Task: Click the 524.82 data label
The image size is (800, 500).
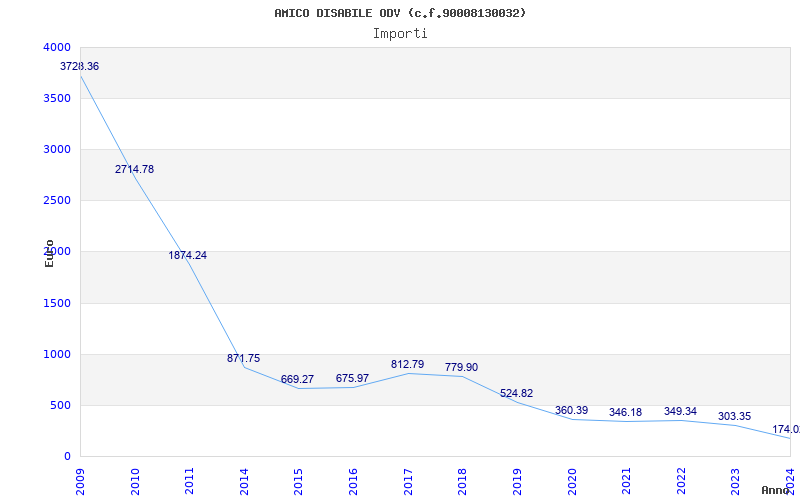Action: click(x=516, y=393)
